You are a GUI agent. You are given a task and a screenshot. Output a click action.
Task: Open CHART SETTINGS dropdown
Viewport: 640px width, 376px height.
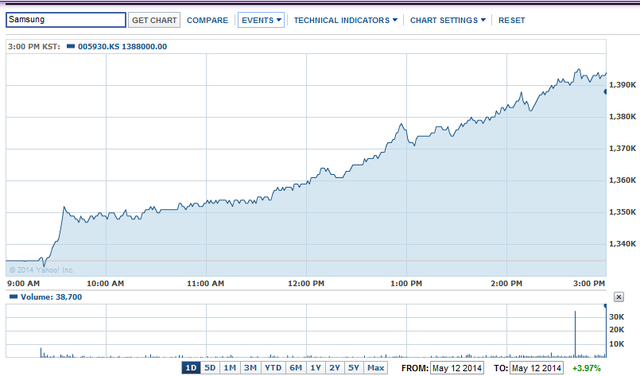pos(448,20)
